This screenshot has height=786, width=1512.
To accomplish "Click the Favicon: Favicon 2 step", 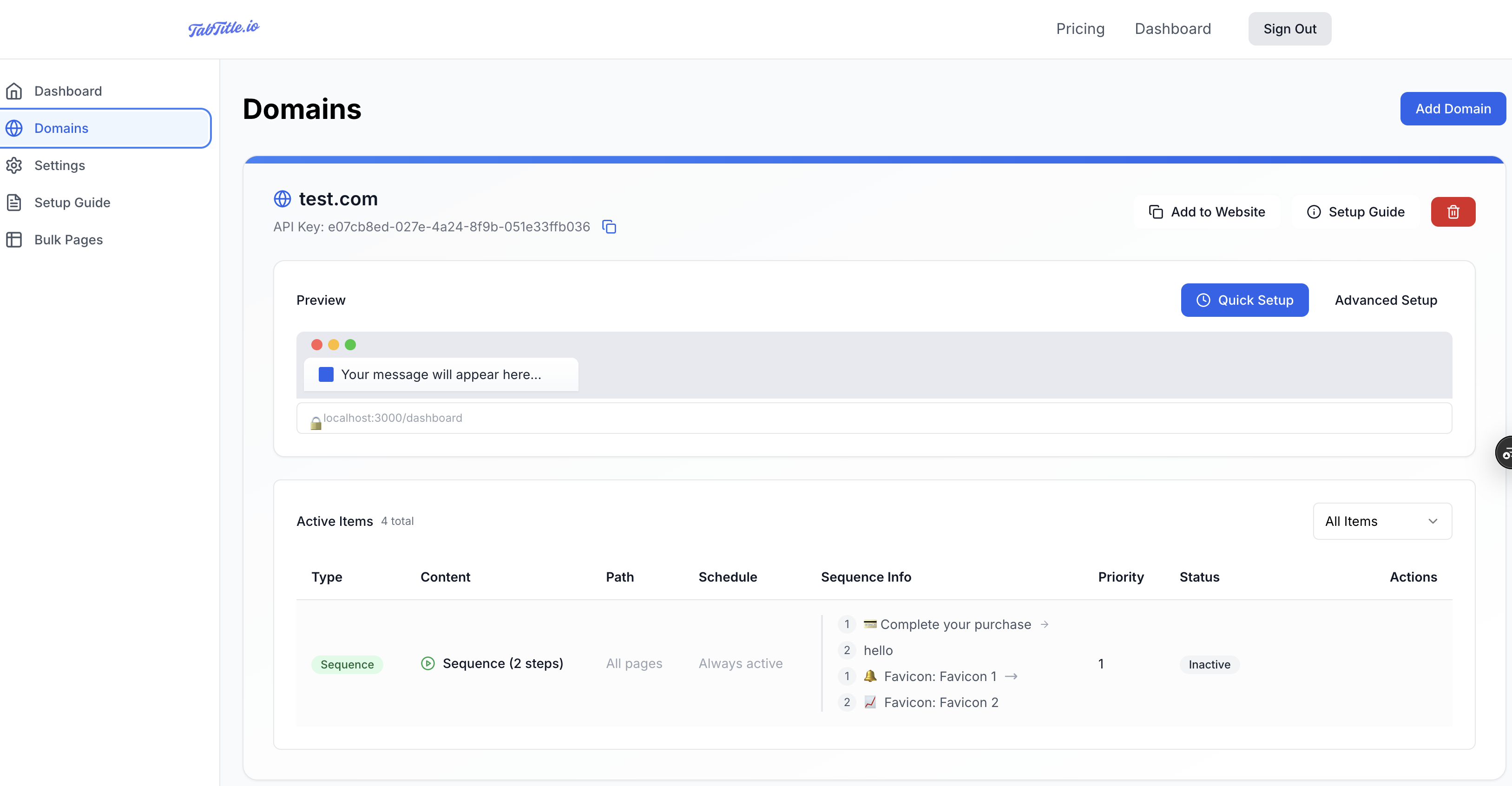I will point(941,703).
